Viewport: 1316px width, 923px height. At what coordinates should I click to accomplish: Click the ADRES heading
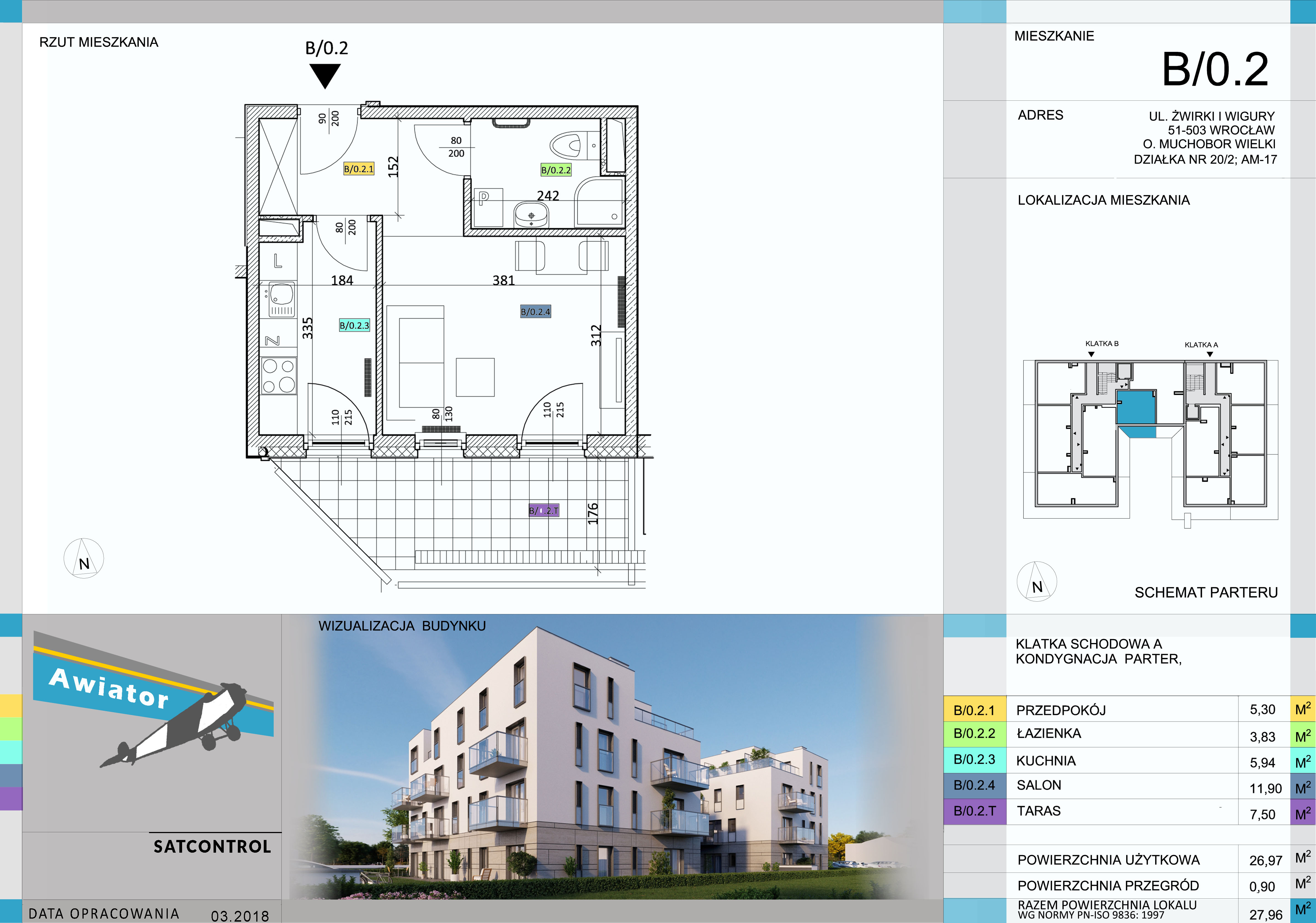pos(1040,115)
